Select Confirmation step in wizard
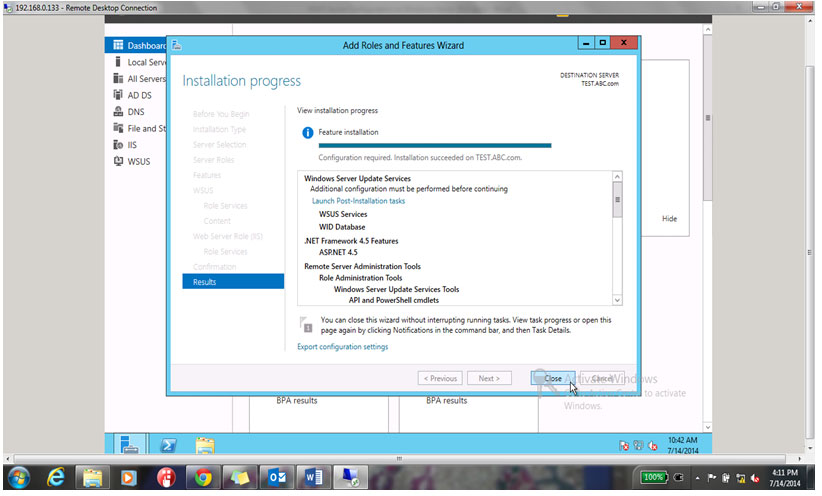Viewport: 822px width, 496px height. click(x=214, y=267)
